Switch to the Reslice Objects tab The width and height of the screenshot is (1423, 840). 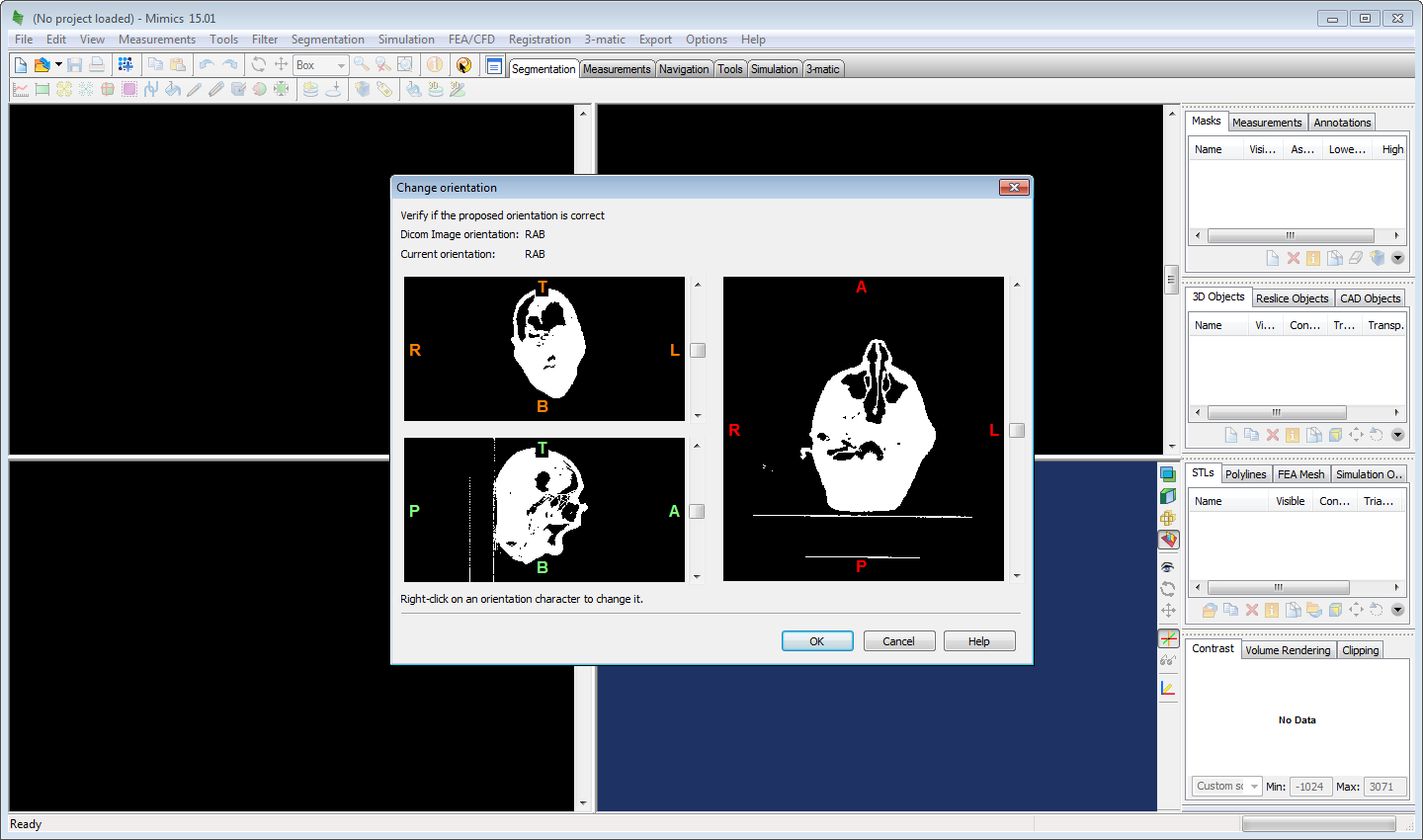click(x=1292, y=298)
